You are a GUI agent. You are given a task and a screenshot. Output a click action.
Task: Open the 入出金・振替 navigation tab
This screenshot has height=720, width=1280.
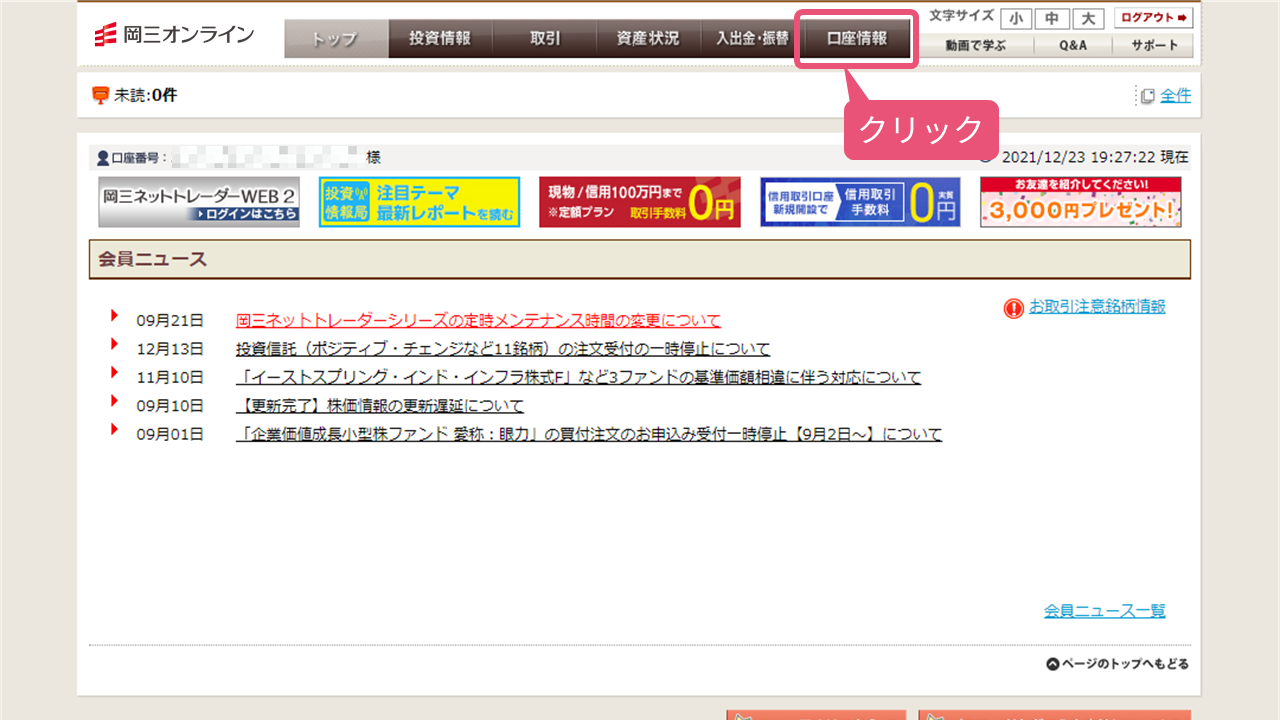(751, 39)
